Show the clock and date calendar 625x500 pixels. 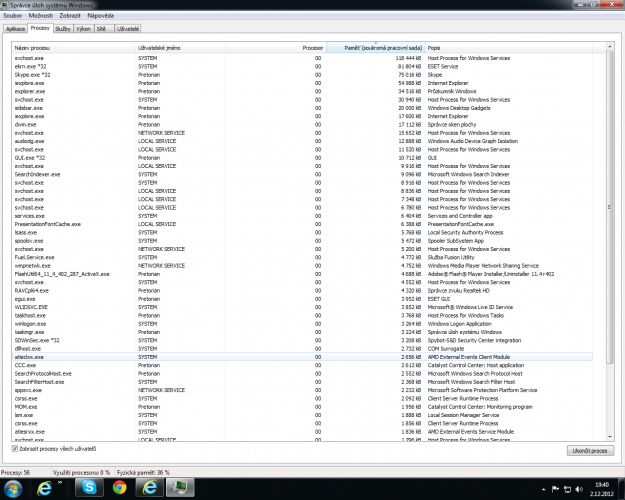tap(602, 489)
